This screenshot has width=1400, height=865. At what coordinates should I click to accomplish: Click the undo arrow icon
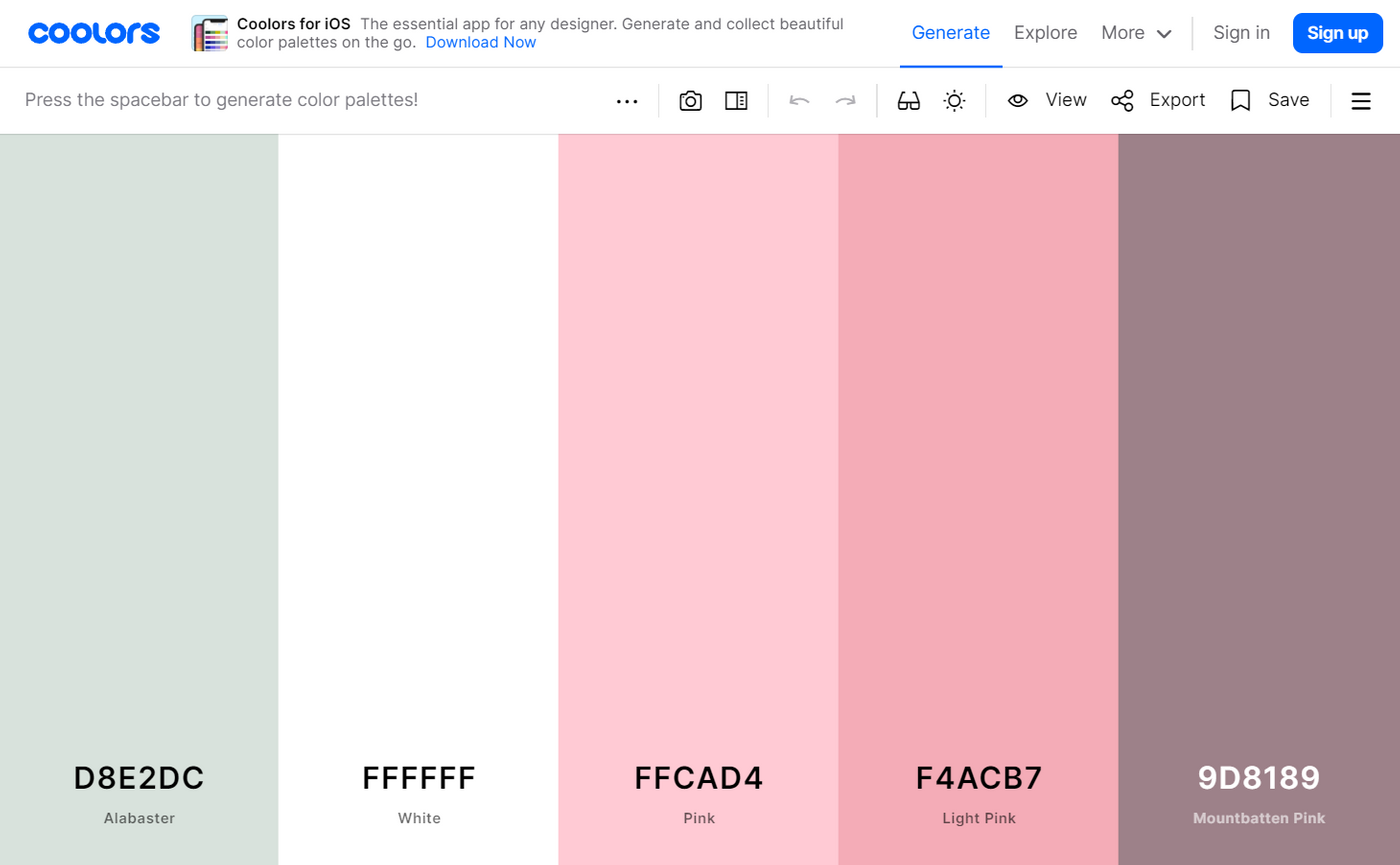(x=799, y=101)
